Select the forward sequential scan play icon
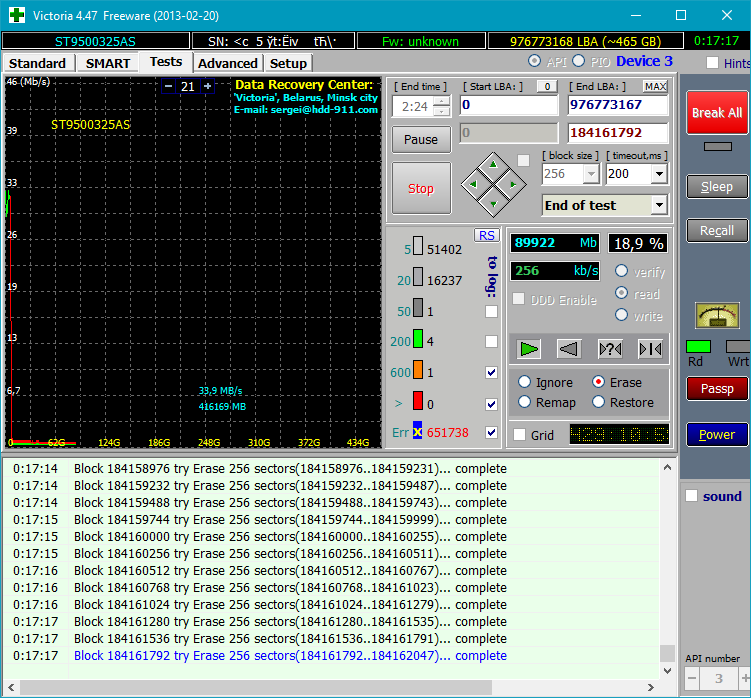 coord(530,349)
